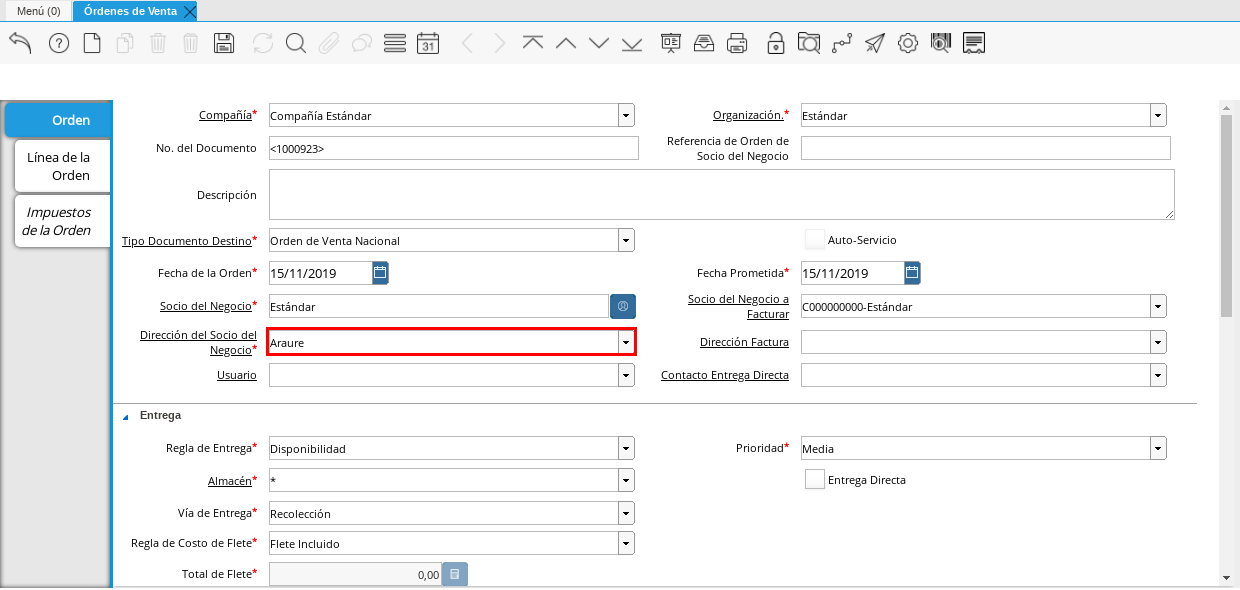
Task: Open the Dirección del Socio del Negocio dropdown
Action: coord(625,343)
